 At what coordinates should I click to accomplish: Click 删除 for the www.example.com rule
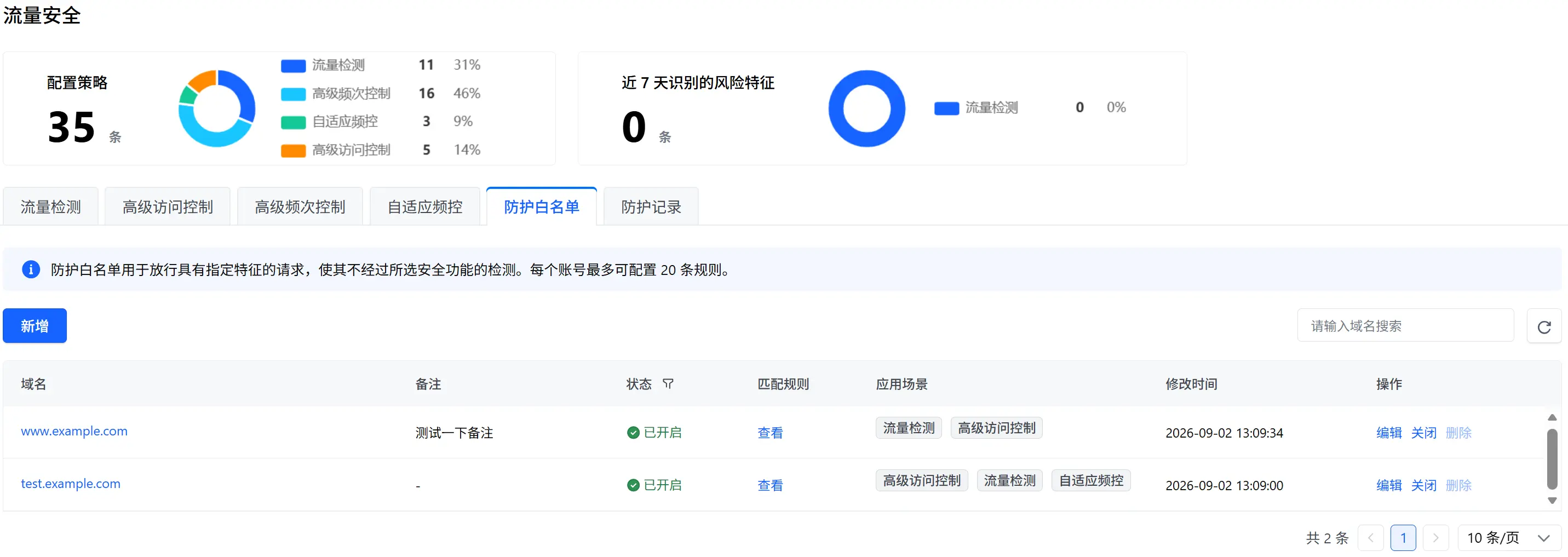(1458, 433)
